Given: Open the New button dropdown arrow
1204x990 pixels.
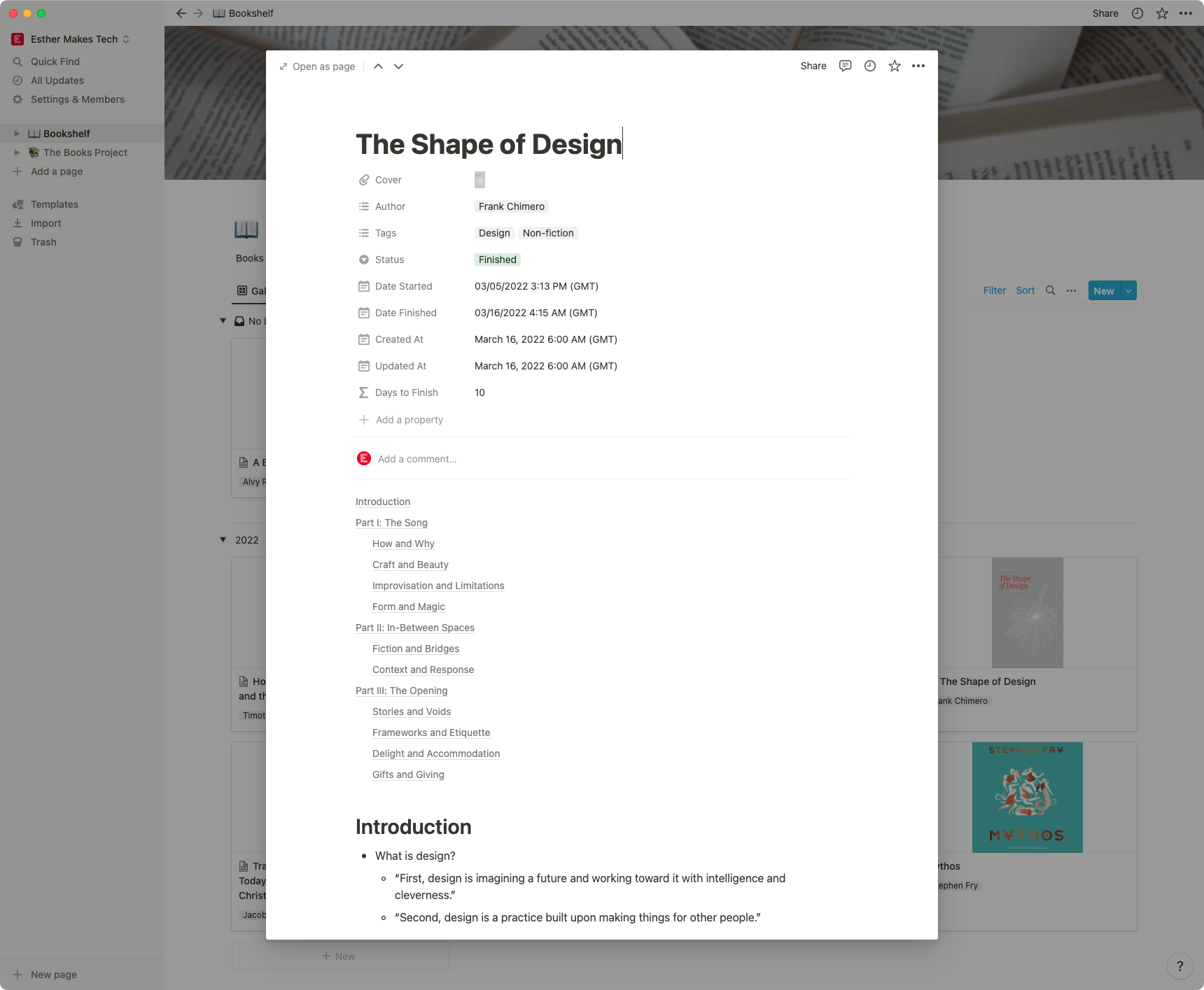Looking at the screenshot, I should click(1128, 290).
